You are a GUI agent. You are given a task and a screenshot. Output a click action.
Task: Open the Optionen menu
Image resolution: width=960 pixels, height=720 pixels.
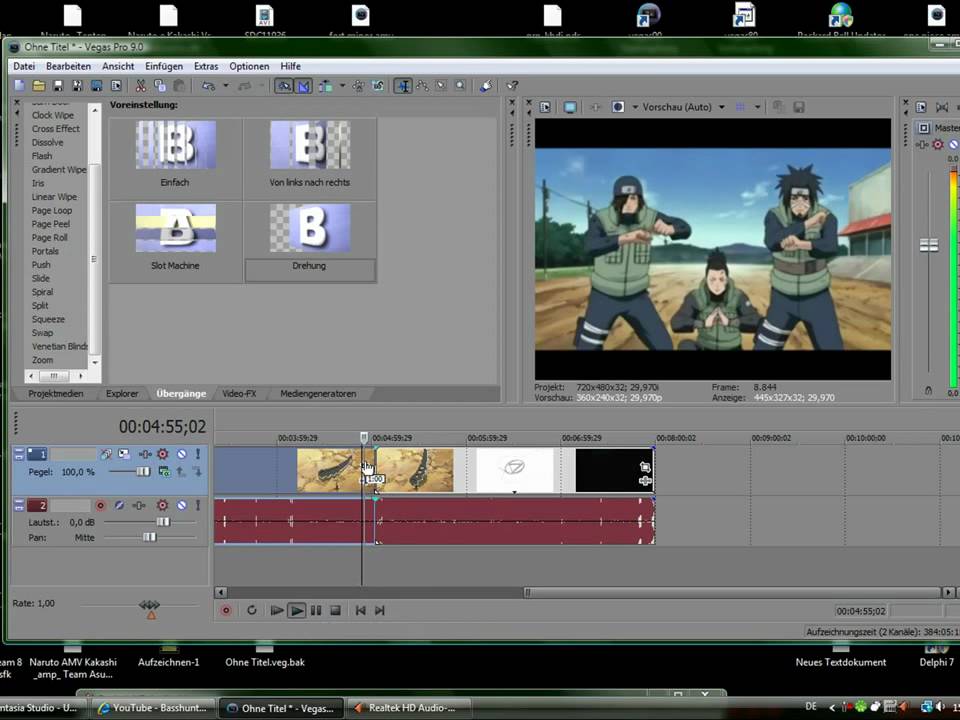coord(249,66)
